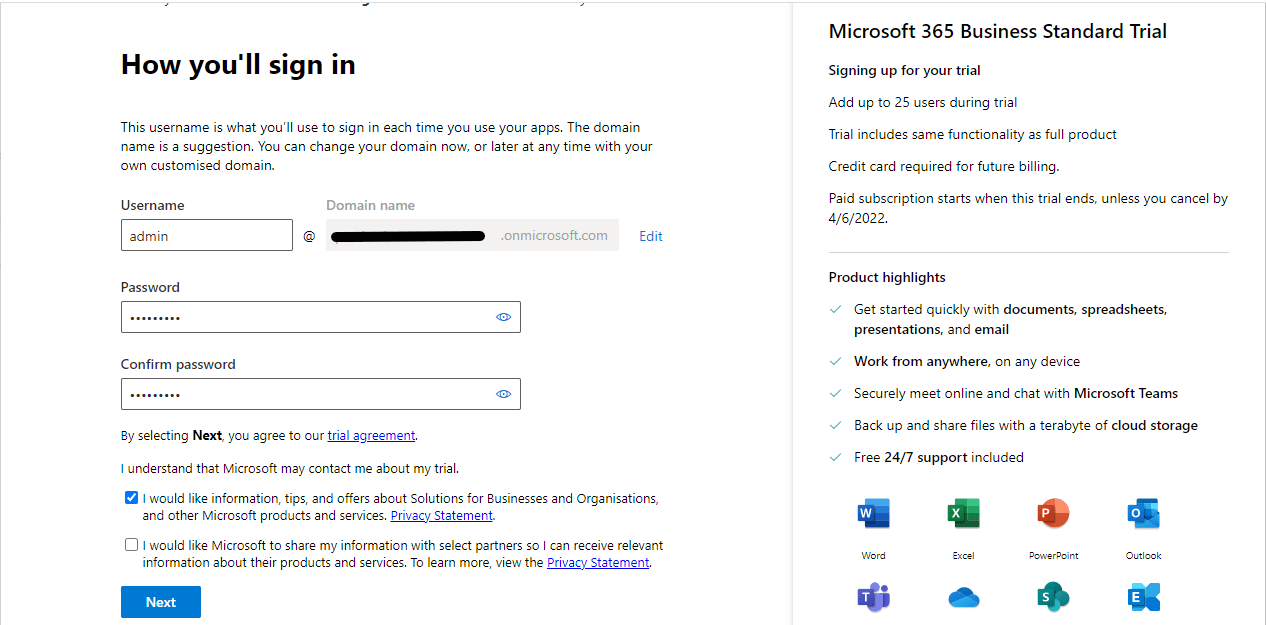Click 'Credit card required for future billing.' text
The image size is (1266, 625).
click(944, 166)
